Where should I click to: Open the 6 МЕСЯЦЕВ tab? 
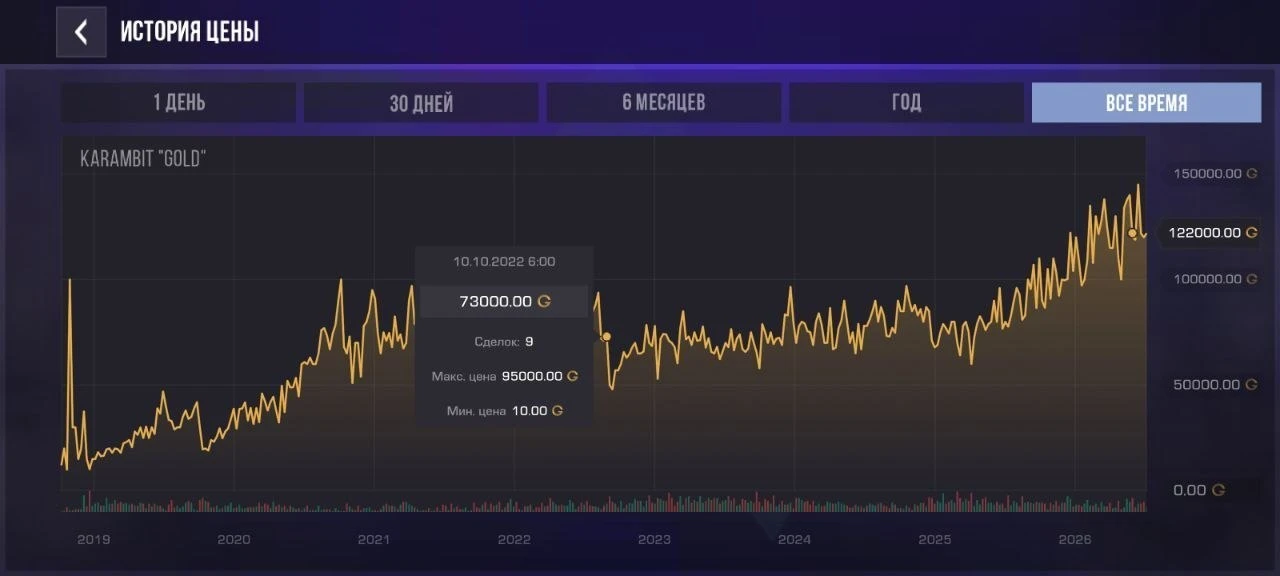(664, 102)
